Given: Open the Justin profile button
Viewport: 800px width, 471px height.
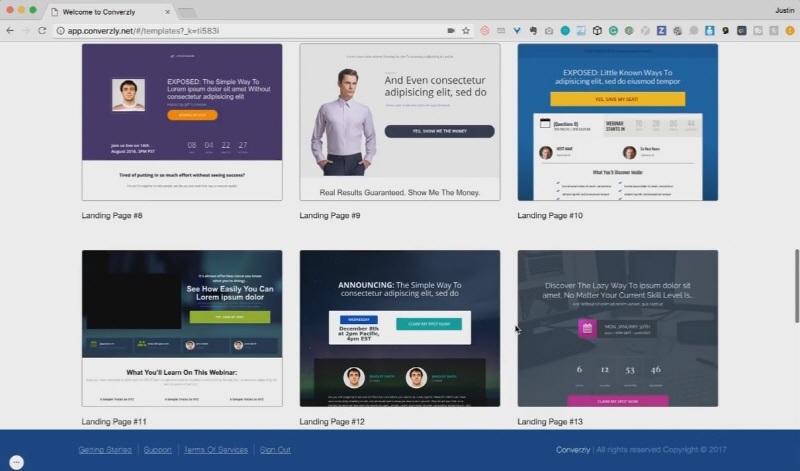Looking at the screenshot, I should click(x=784, y=10).
